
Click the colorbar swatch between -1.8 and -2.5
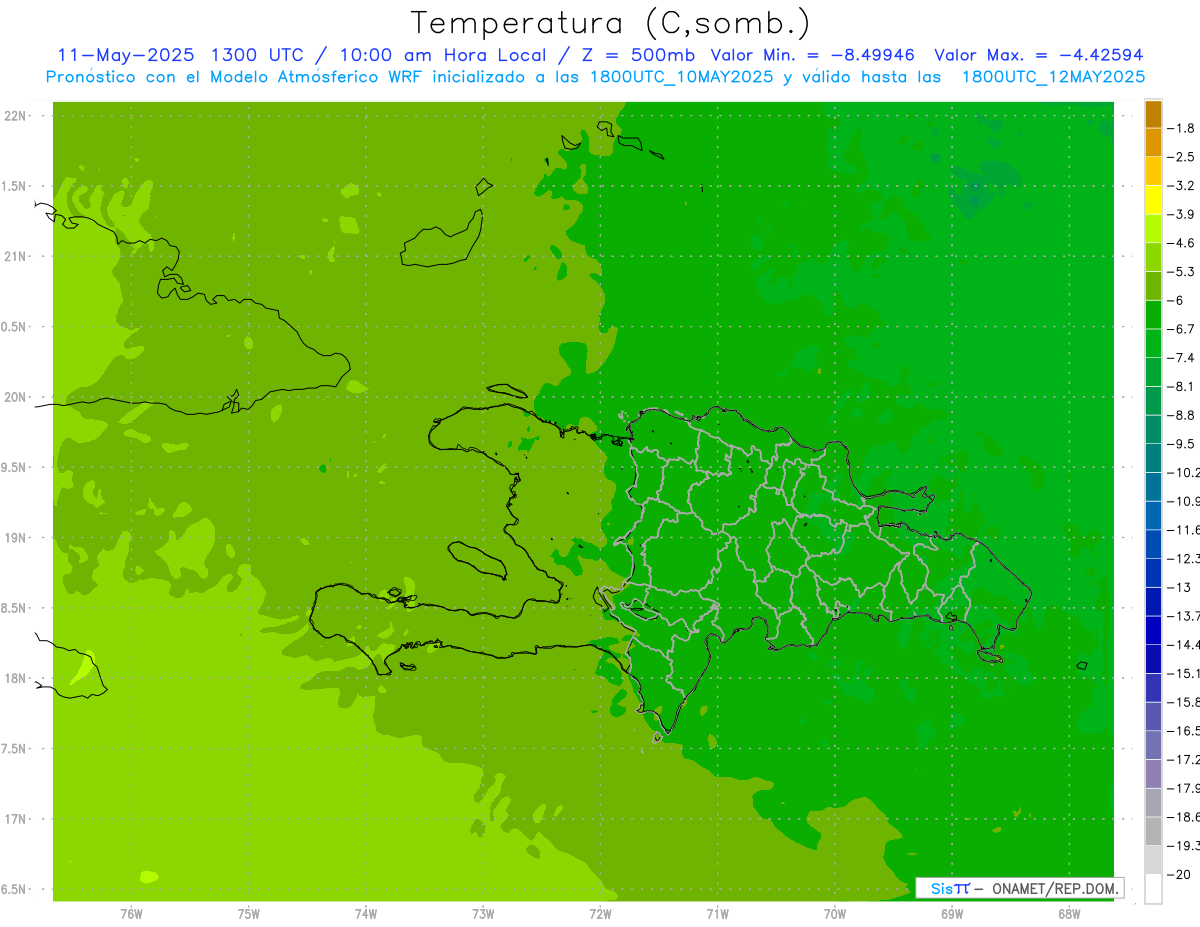coord(1153,142)
